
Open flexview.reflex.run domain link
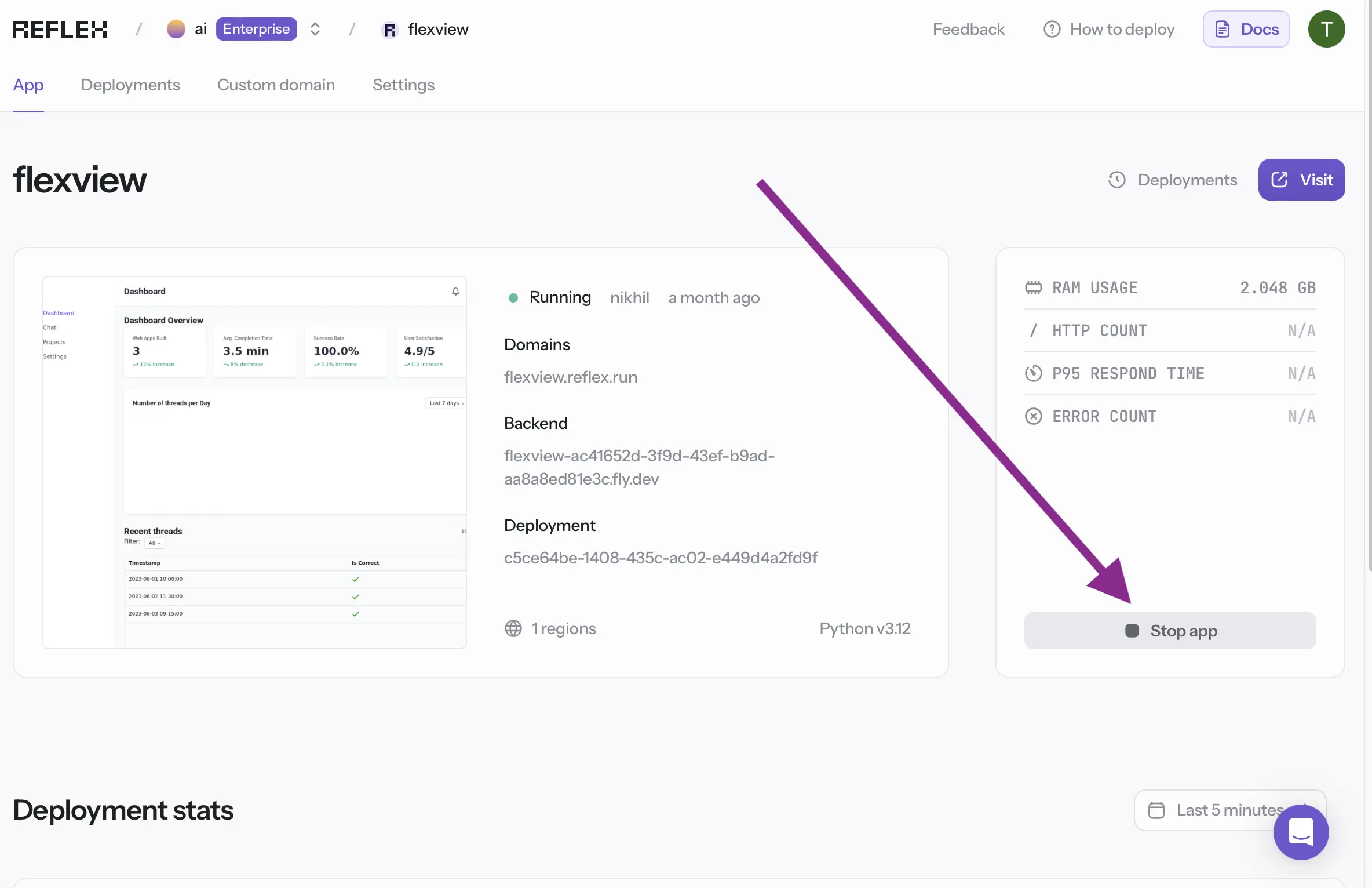570,377
